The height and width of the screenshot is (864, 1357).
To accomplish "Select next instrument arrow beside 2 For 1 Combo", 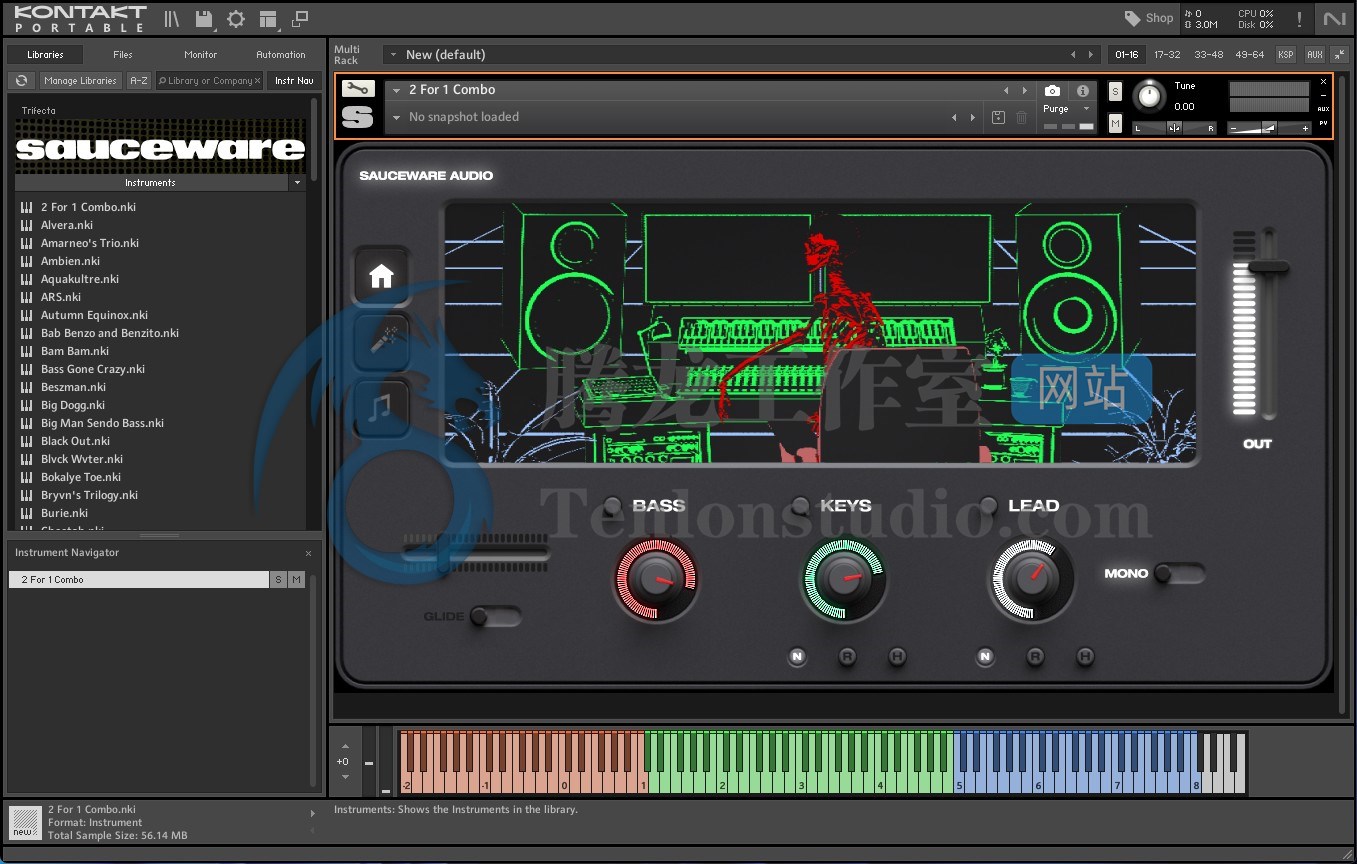I will click(1024, 90).
